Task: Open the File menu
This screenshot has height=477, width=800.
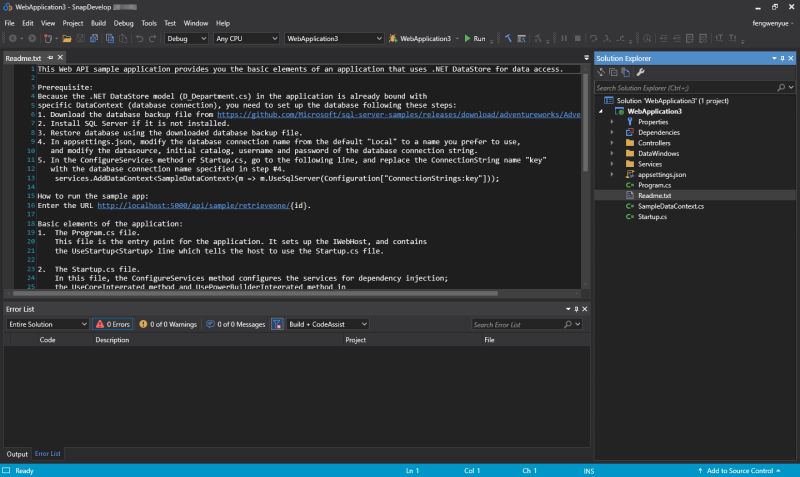Action: 10,23
